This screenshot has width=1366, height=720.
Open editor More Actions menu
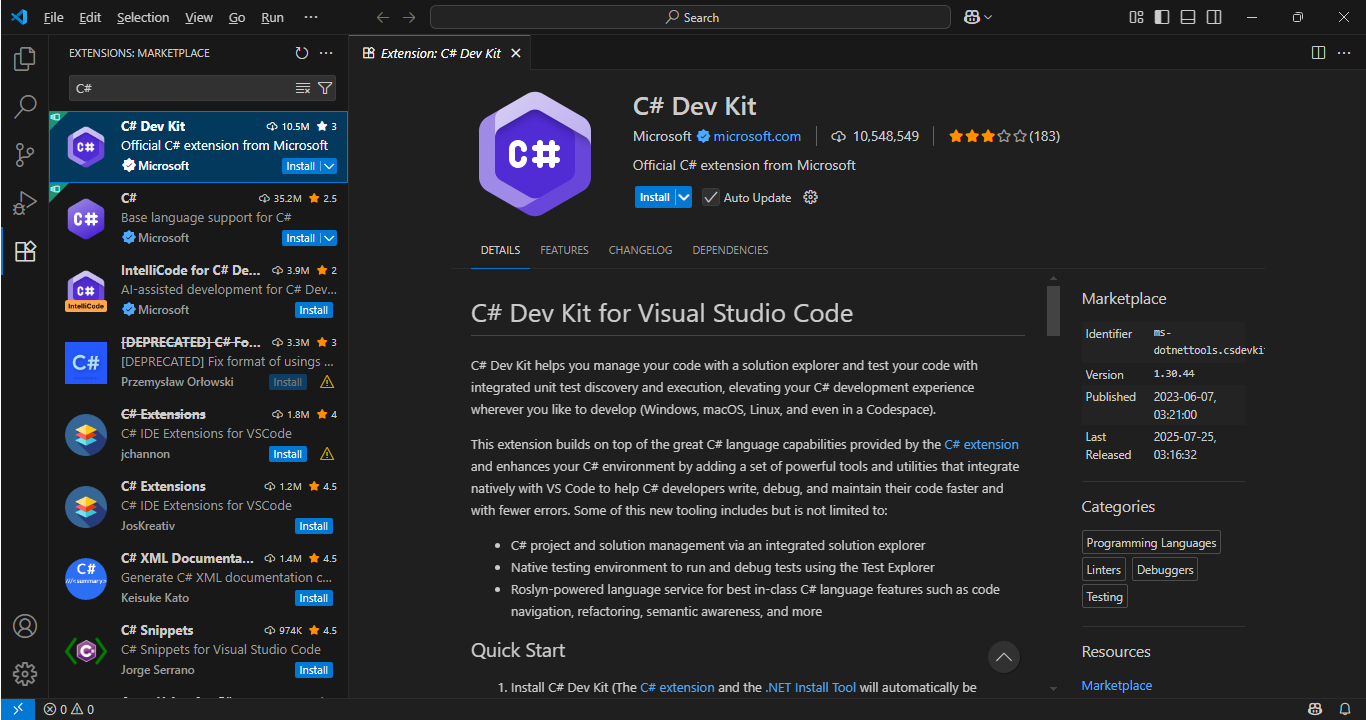[x=1343, y=53]
